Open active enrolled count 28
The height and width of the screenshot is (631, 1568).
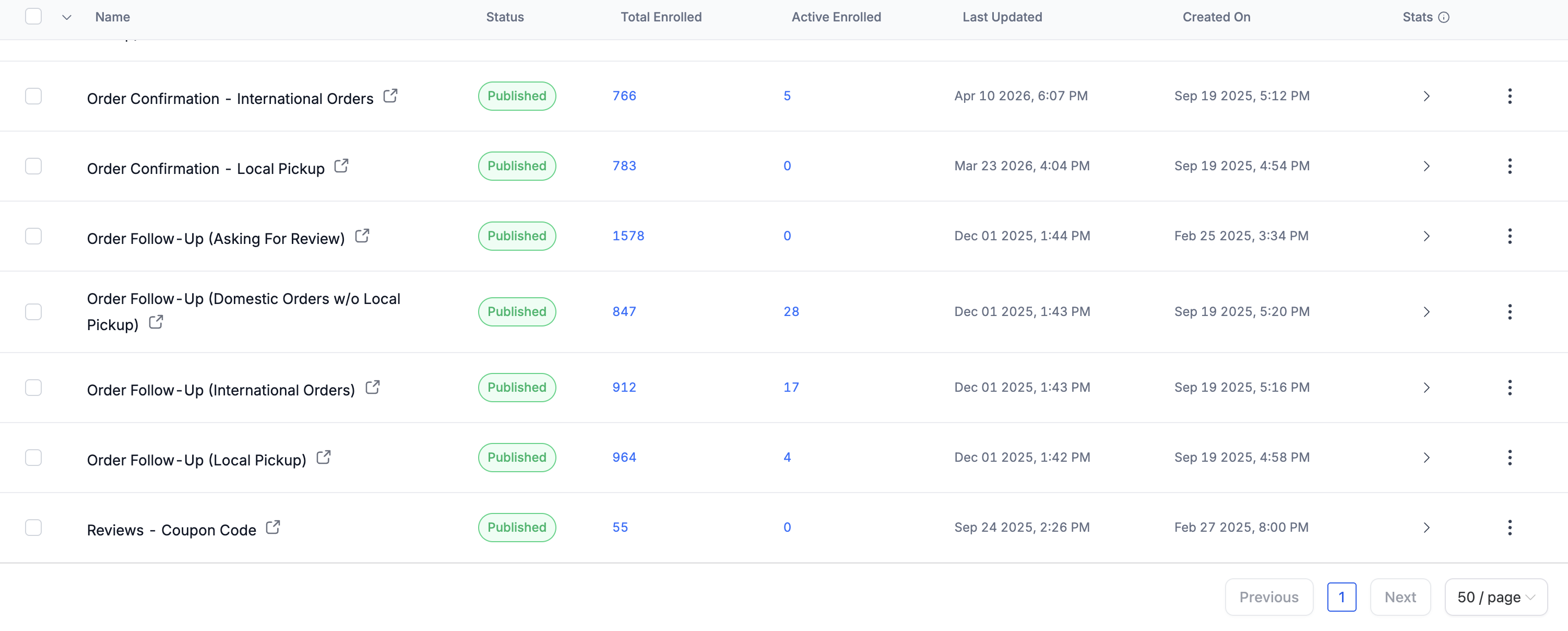791,312
